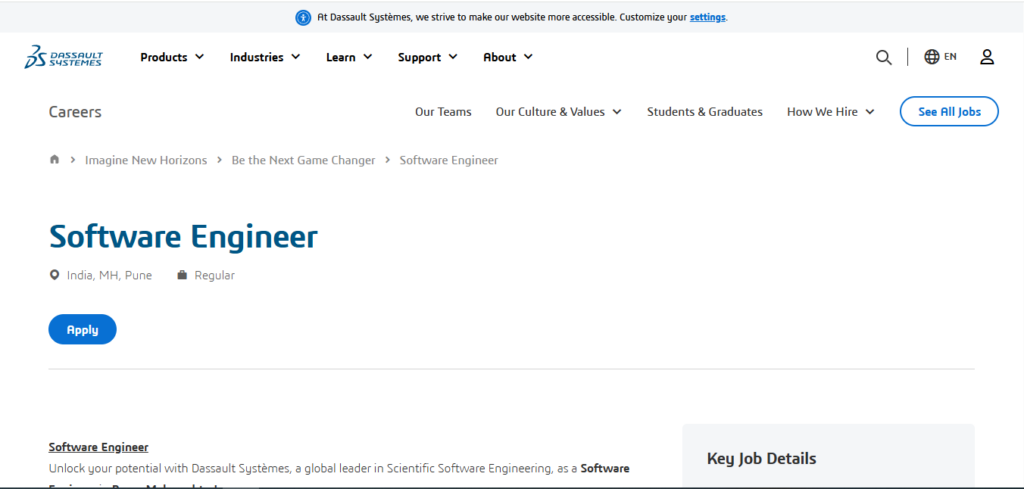Screen dimensions: 1024x489
Task: Expand the Support menu
Action: click(428, 57)
